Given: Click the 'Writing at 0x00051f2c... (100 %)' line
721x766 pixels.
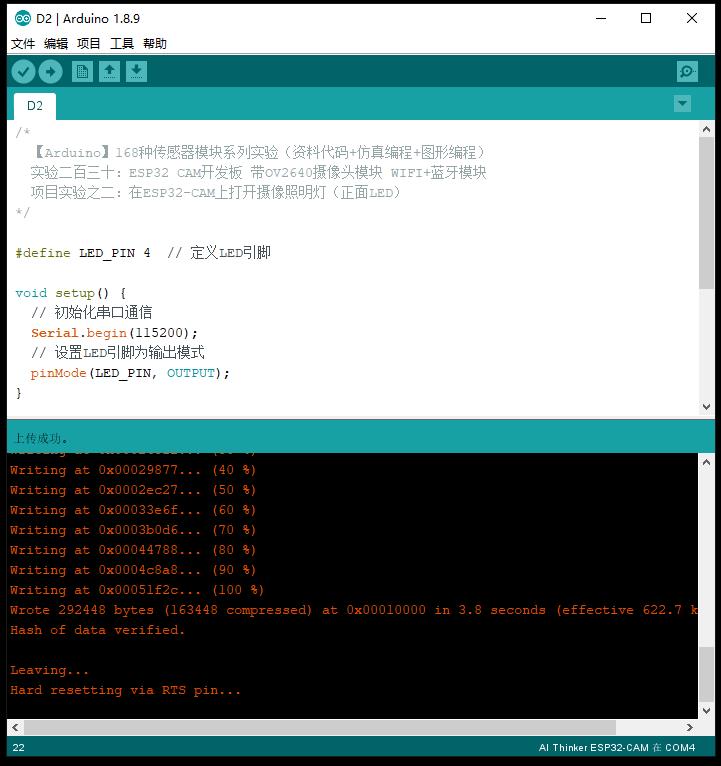Looking at the screenshot, I should (x=137, y=590).
